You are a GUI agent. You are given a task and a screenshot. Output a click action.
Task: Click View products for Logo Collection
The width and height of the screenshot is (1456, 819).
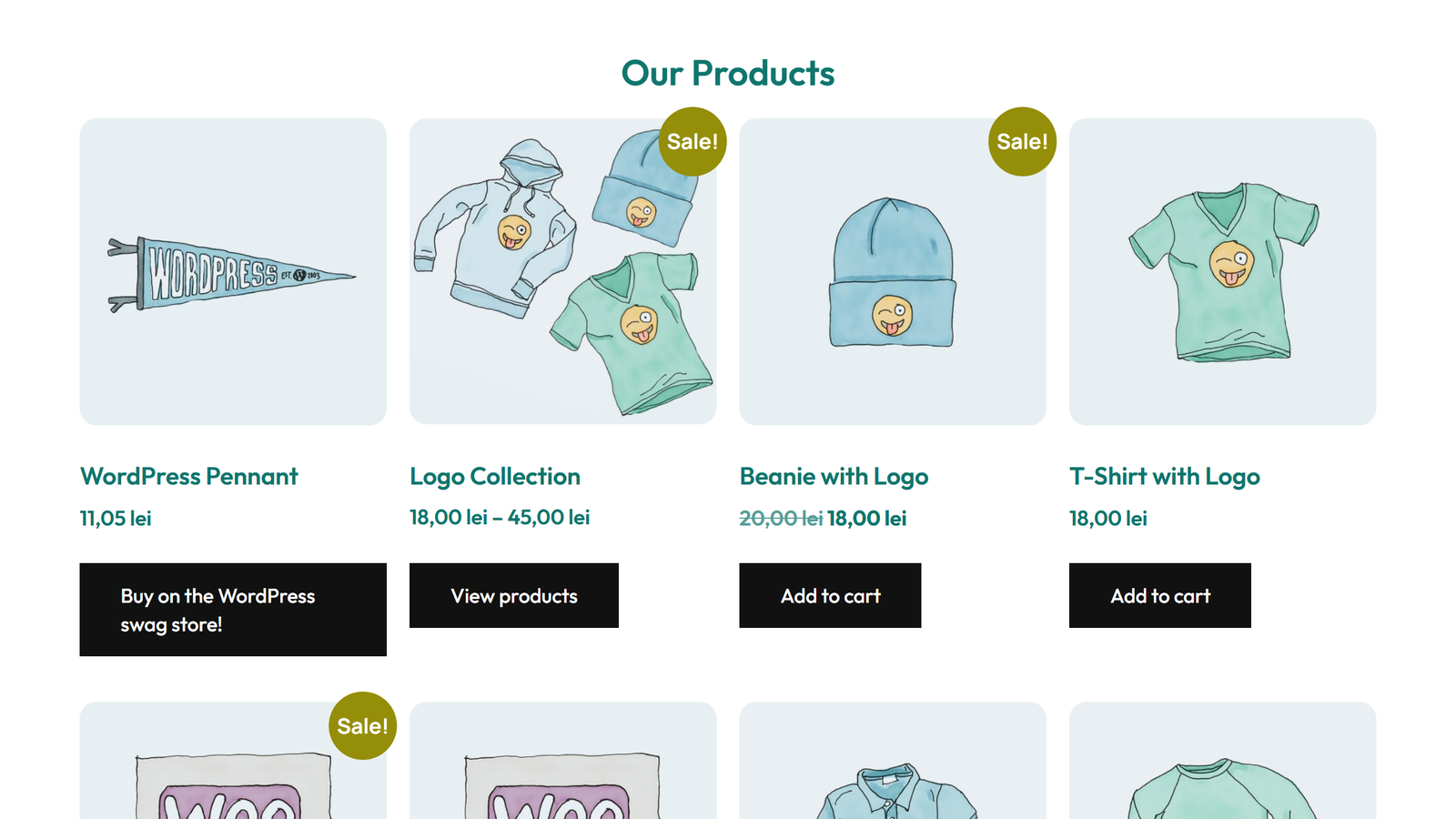pyautogui.click(x=513, y=596)
